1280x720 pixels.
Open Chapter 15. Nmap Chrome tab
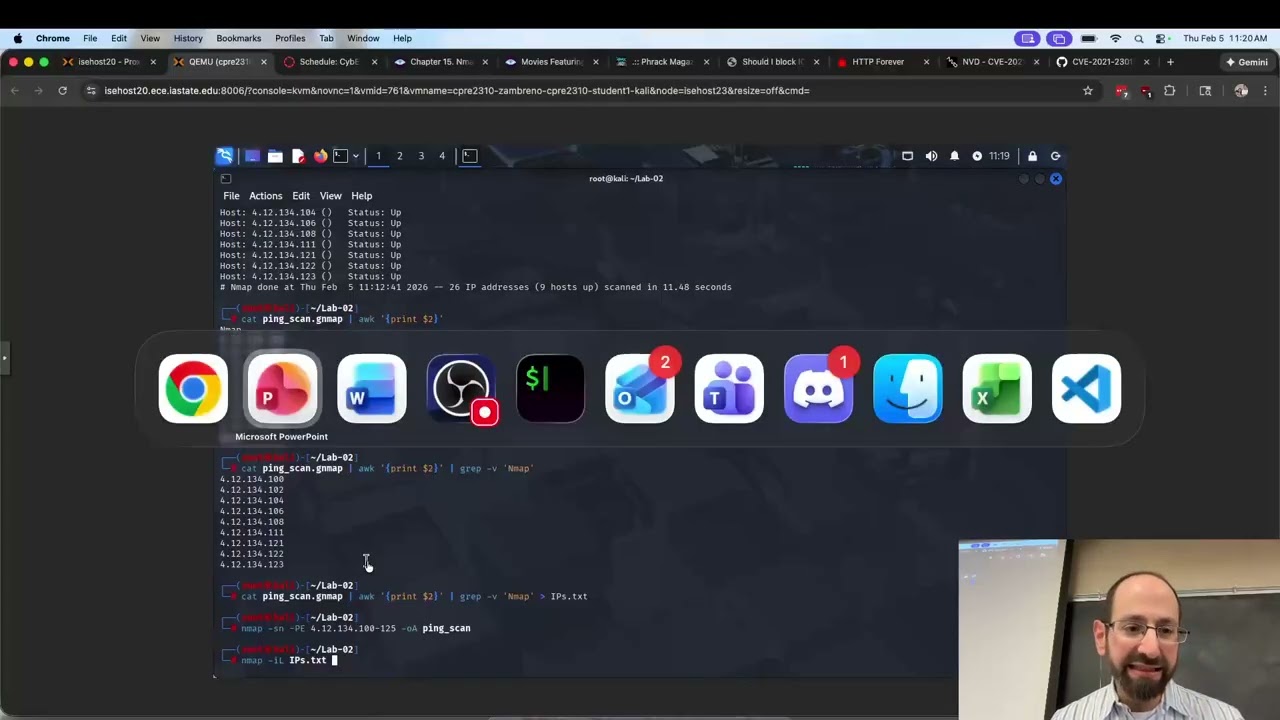440,62
